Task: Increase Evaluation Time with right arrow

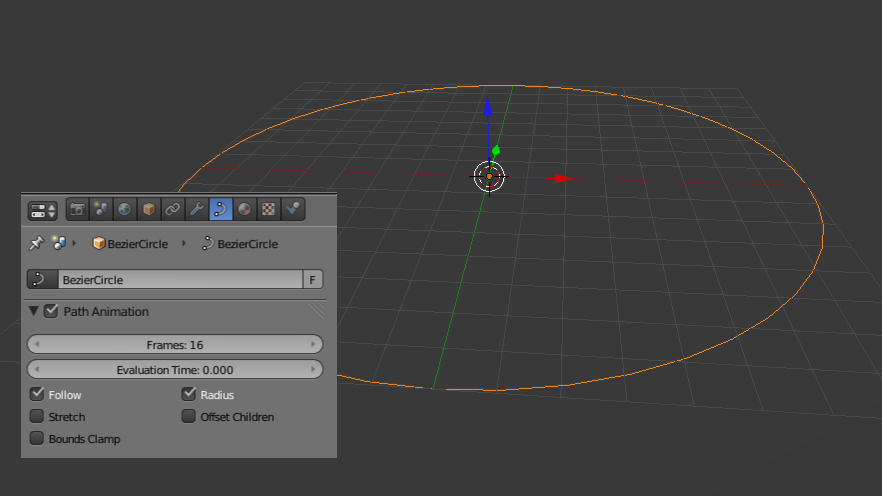Action: pos(313,369)
